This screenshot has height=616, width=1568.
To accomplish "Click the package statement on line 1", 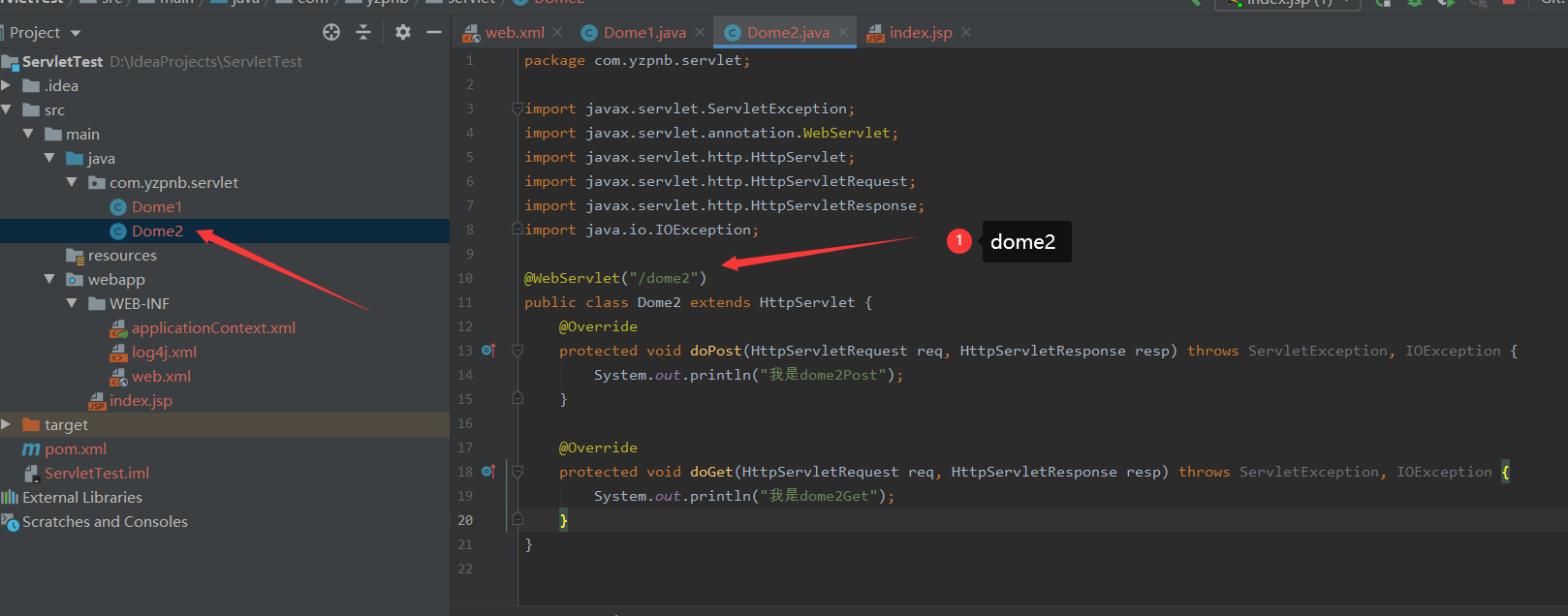I will point(637,60).
